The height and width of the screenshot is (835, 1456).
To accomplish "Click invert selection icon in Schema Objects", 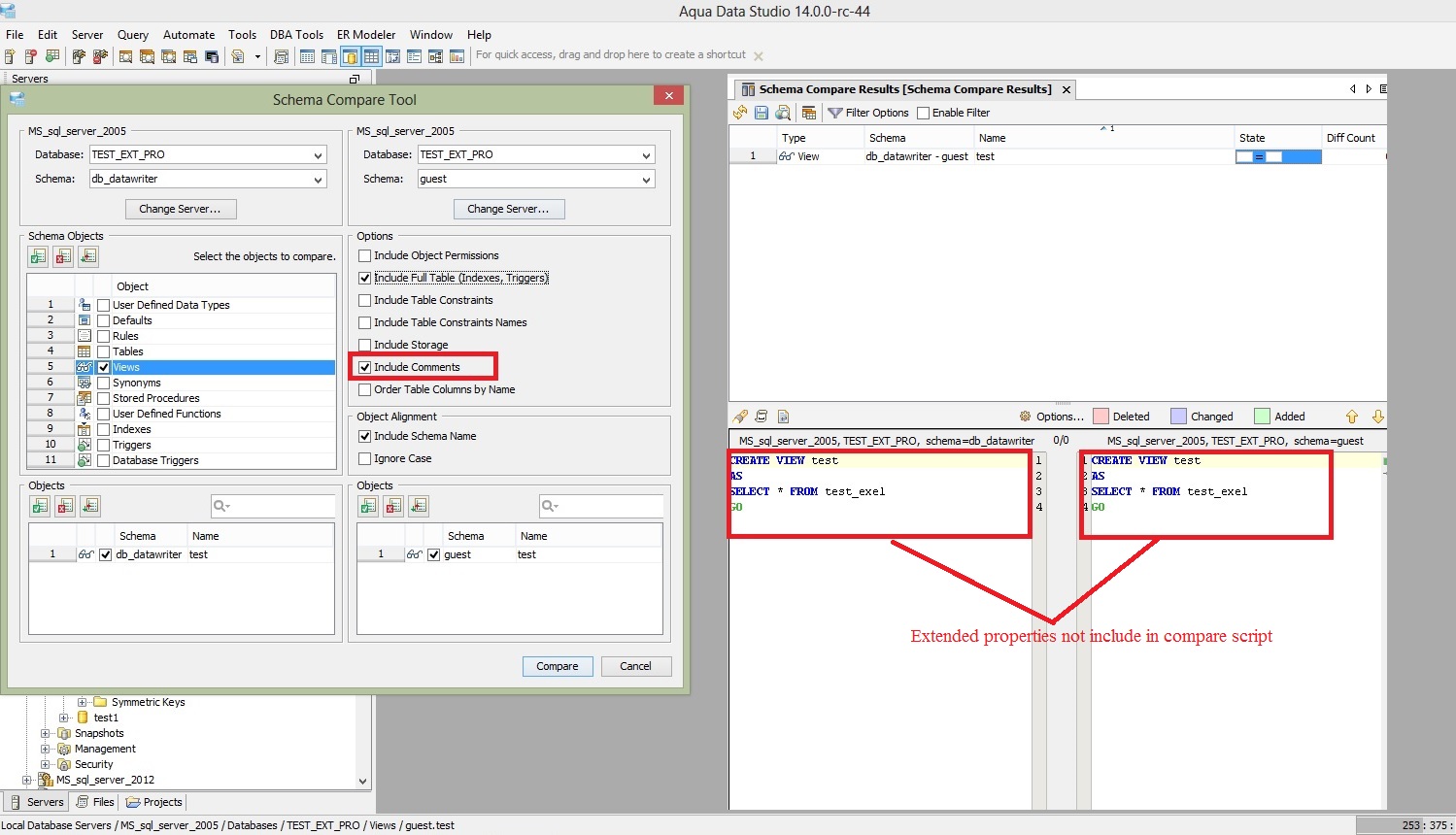I will tap(88, 256).
